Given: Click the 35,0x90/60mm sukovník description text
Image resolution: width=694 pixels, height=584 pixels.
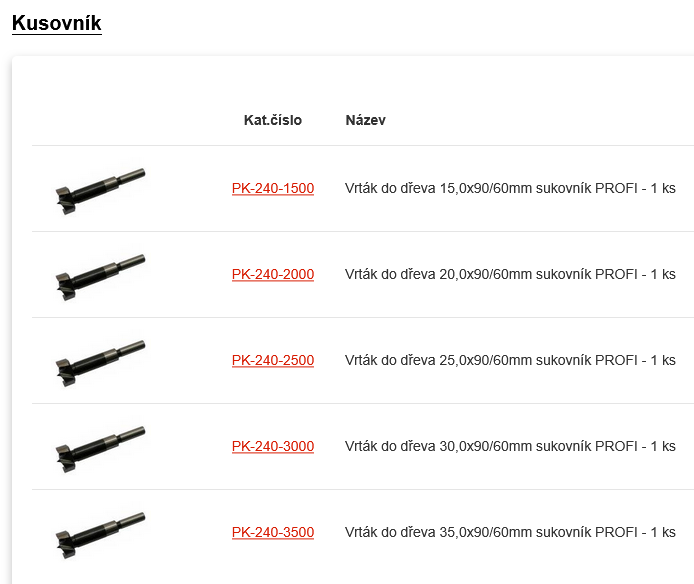Looking at the screenshot, I should (x=510, y=532).
